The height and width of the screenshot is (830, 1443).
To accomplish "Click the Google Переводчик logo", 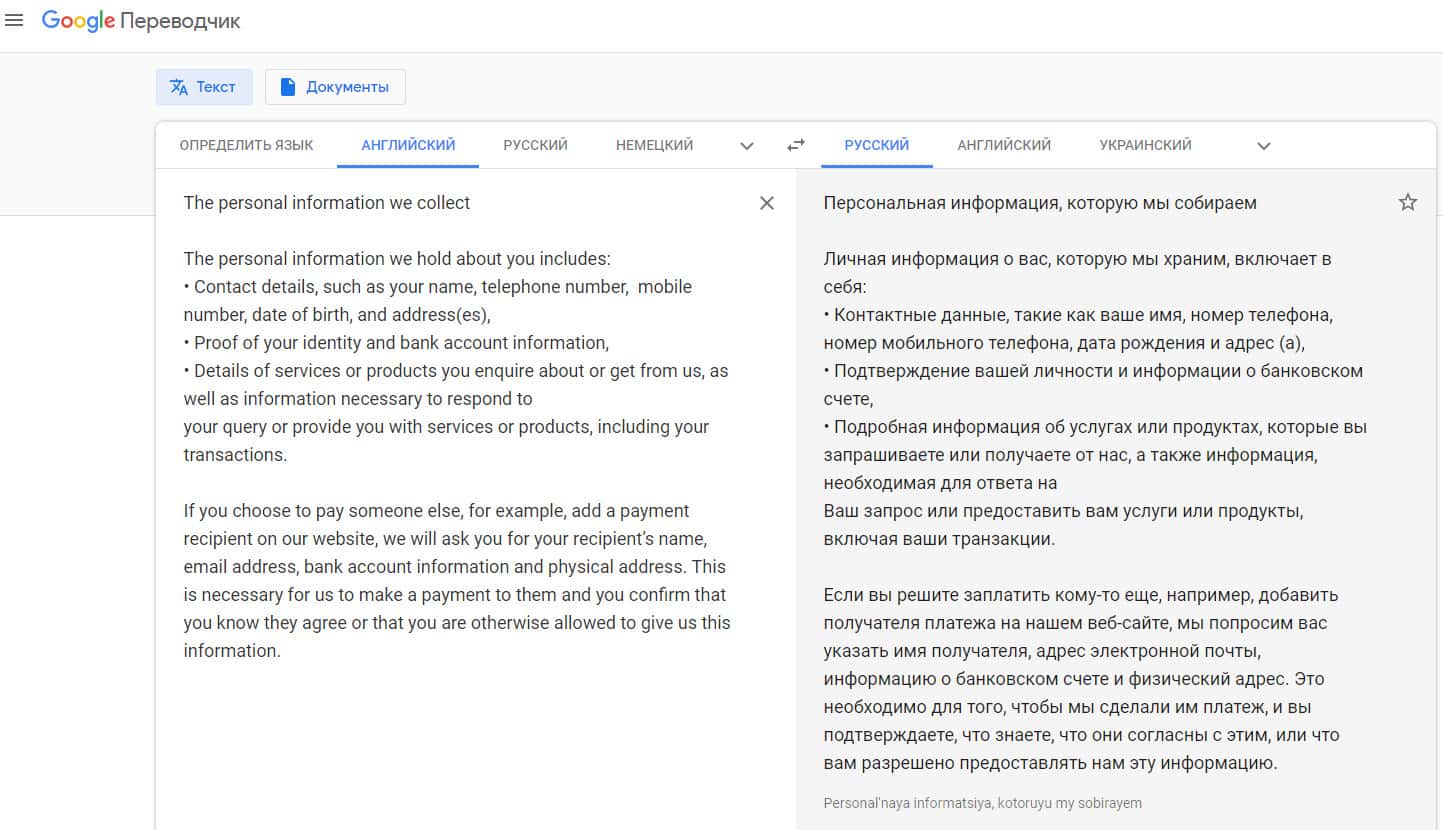I will 141,21.
